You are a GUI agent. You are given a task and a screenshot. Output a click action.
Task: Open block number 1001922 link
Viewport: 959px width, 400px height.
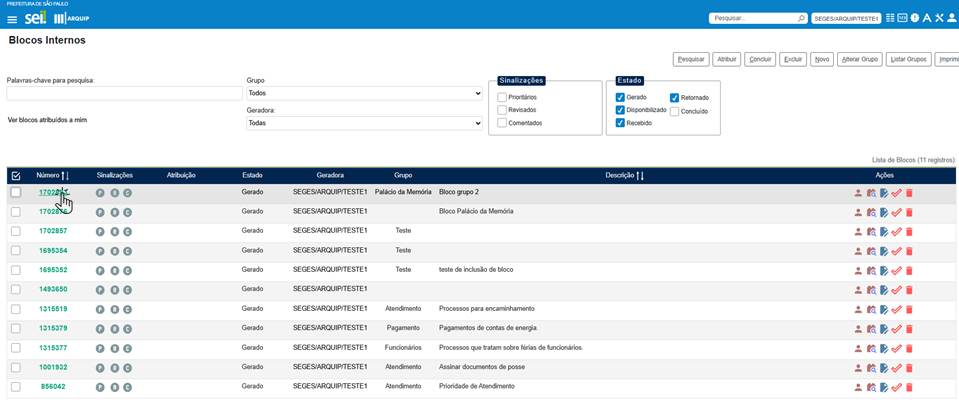(x=53, y=367)
